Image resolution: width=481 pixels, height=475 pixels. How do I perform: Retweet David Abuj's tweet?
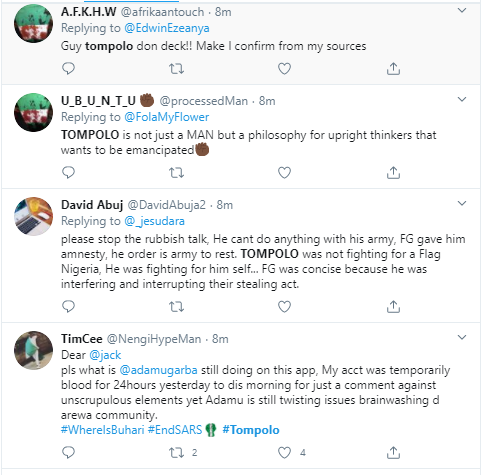176,307
